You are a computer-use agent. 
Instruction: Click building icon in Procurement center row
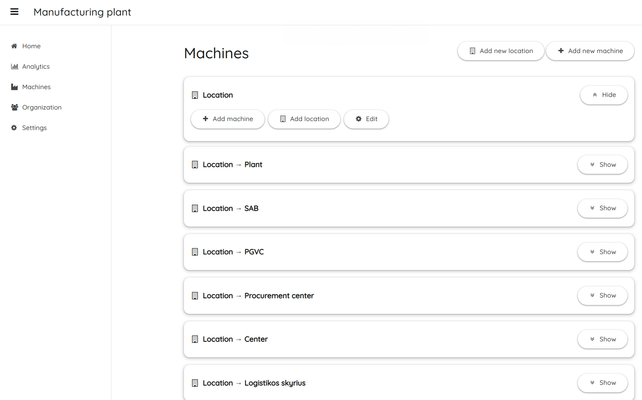tap(195, 296)
